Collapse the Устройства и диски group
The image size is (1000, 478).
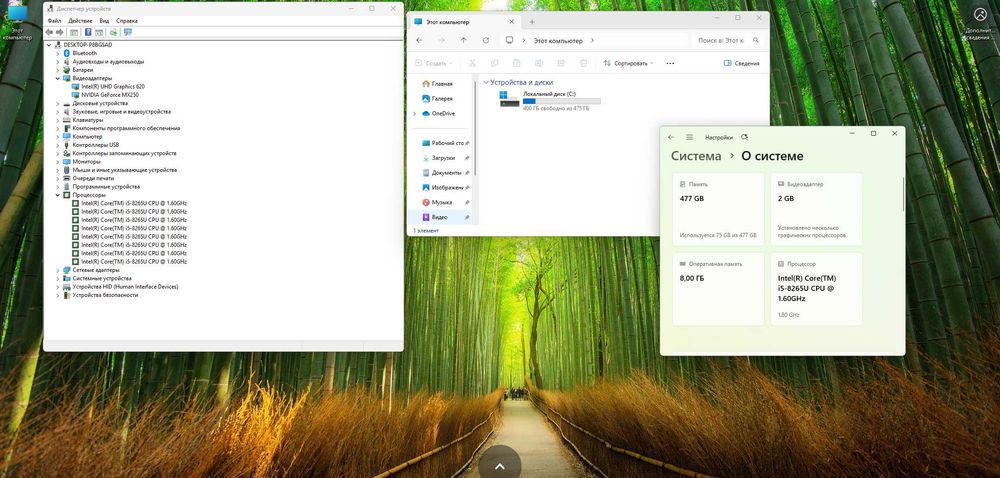pyautogui.click(x=486, y=82)
